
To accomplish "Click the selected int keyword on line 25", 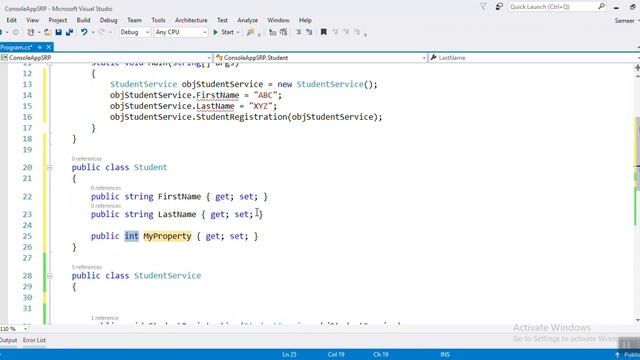I will click(x=131, y=236).
